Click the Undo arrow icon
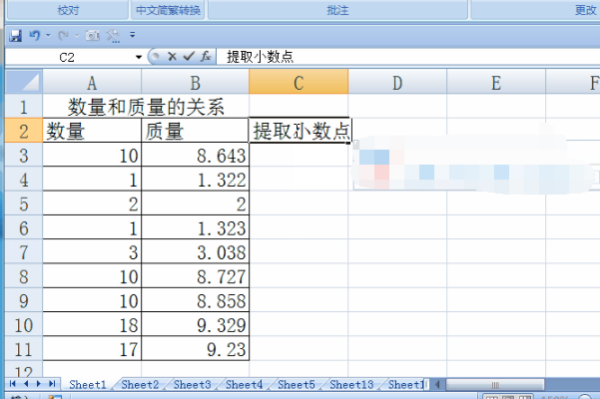Screen dimensions: 600x399 click(x=35, y=36)
